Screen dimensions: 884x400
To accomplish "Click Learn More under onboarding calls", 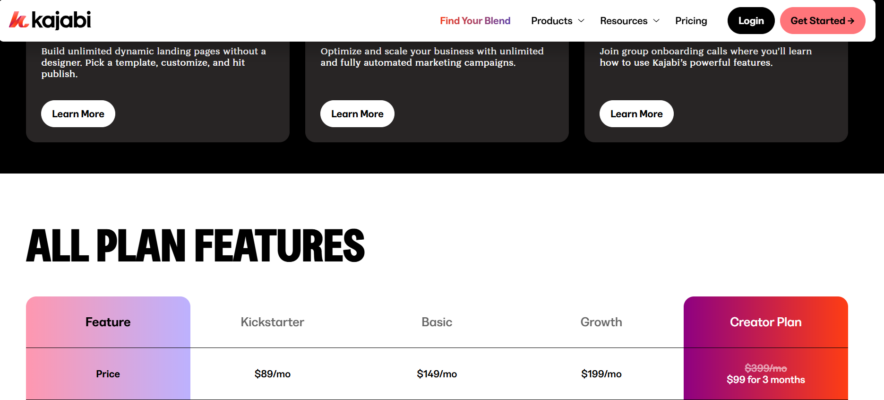I will pos(636,114).
